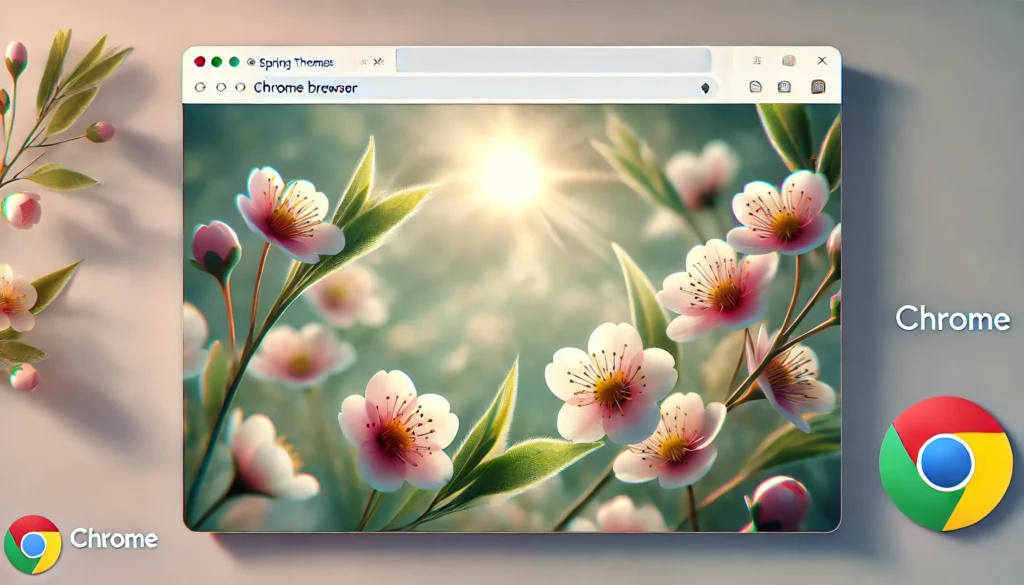Click the Chrome label near the bottom logo

113,538
